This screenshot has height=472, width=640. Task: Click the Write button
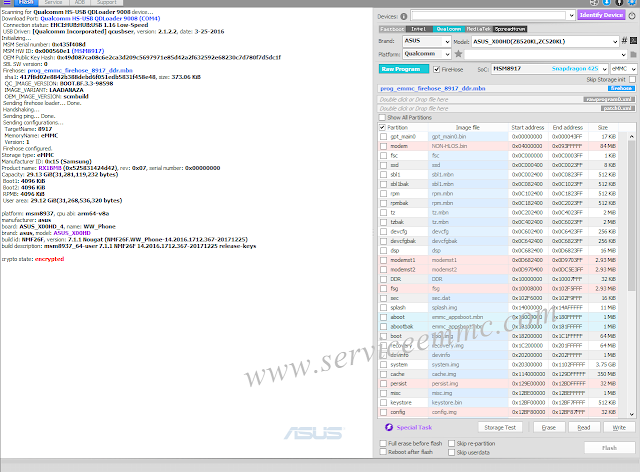pyautogui.click(x=619, y=427)
